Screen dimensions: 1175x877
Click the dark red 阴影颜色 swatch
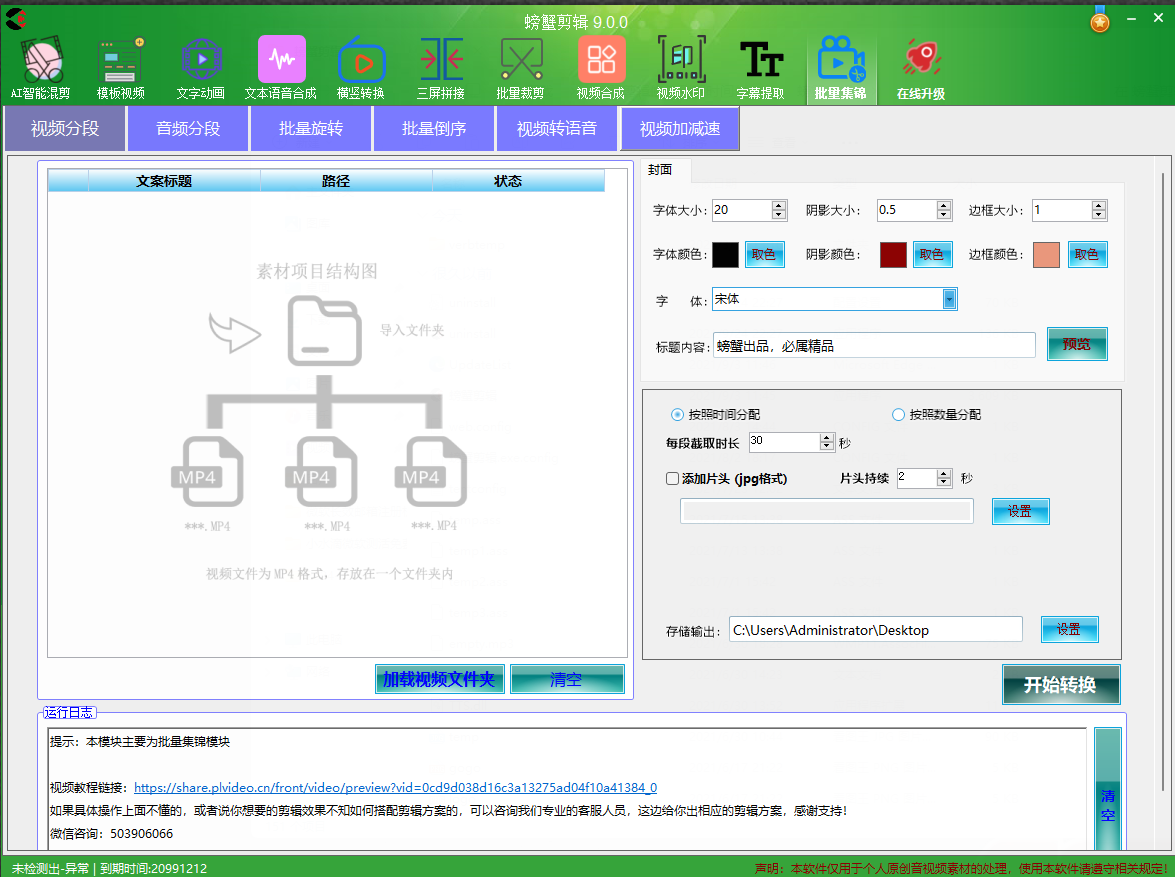click(x=893, y=255)
